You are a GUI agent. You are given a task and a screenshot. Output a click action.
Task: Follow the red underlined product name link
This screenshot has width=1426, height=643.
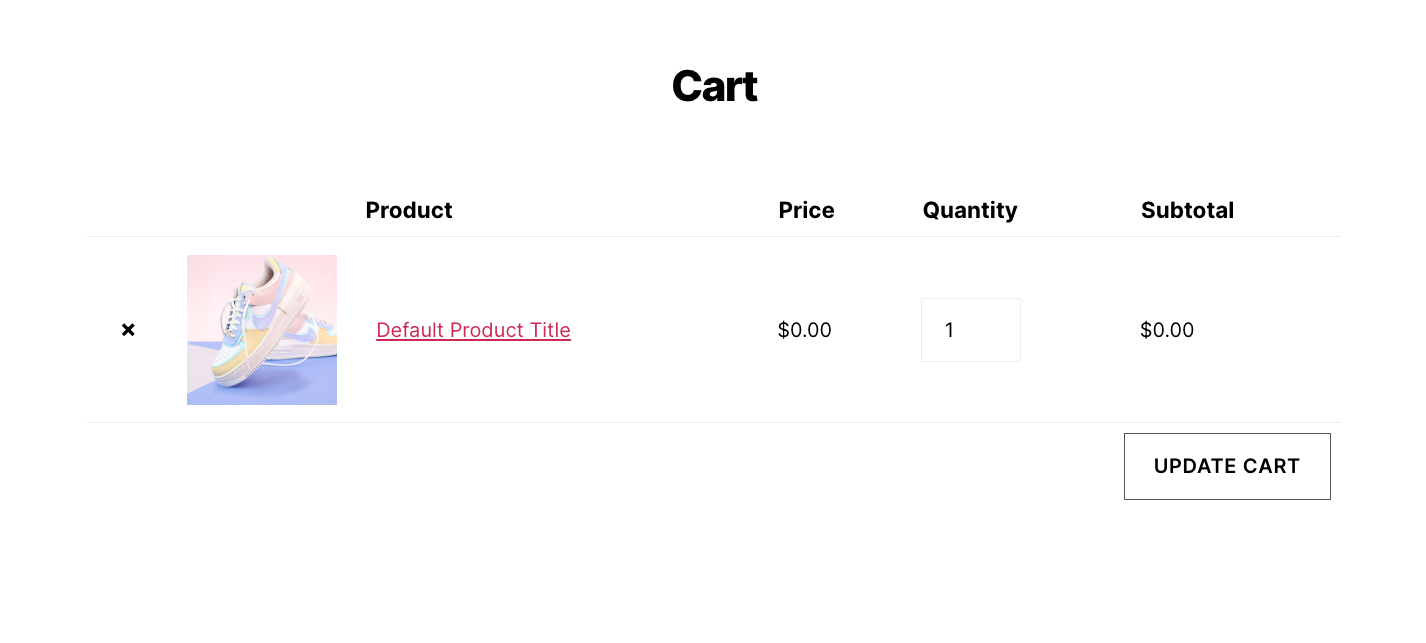click(x=473, y=330)
